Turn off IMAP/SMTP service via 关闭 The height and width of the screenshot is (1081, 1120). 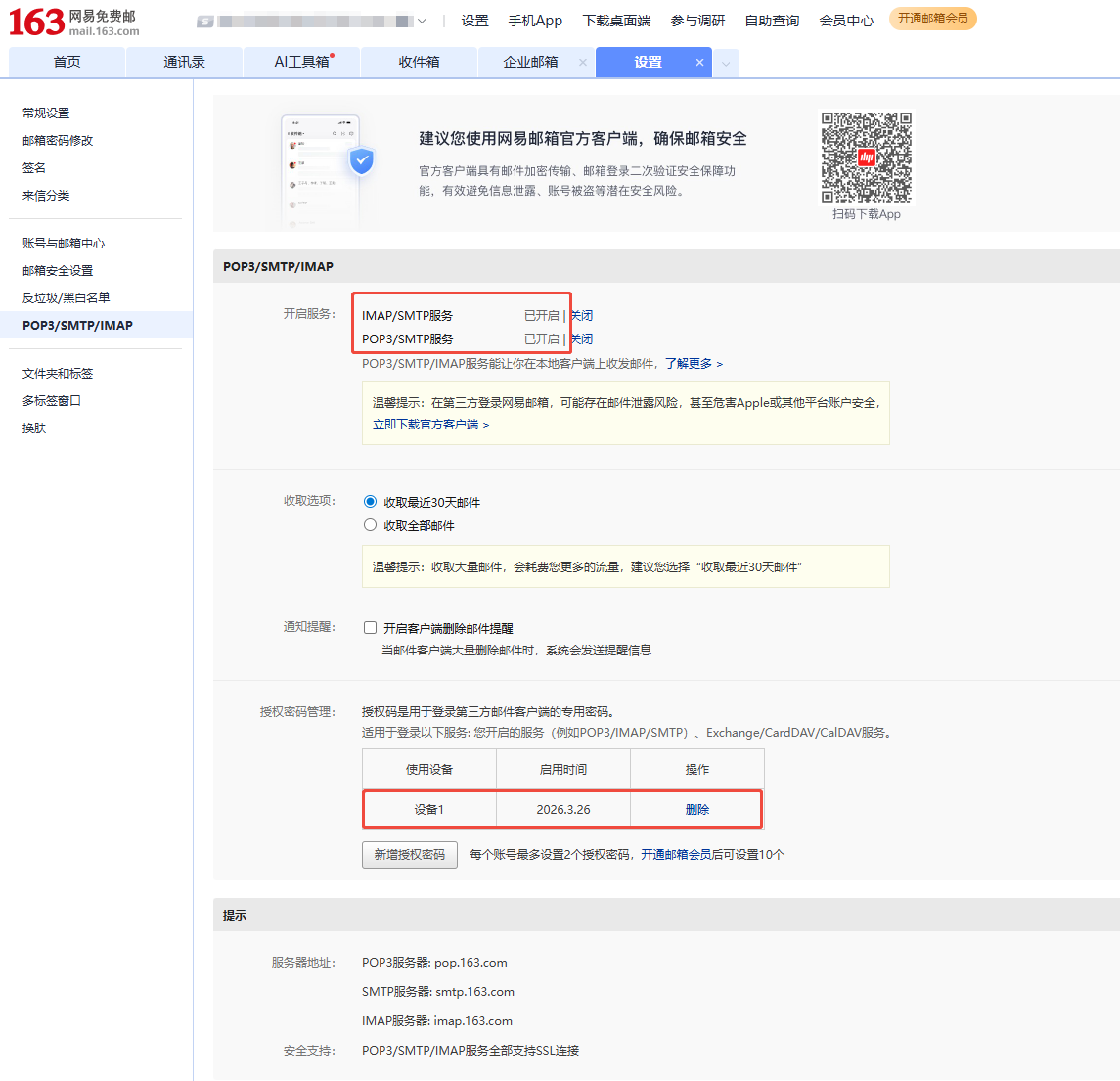(582, 316)
